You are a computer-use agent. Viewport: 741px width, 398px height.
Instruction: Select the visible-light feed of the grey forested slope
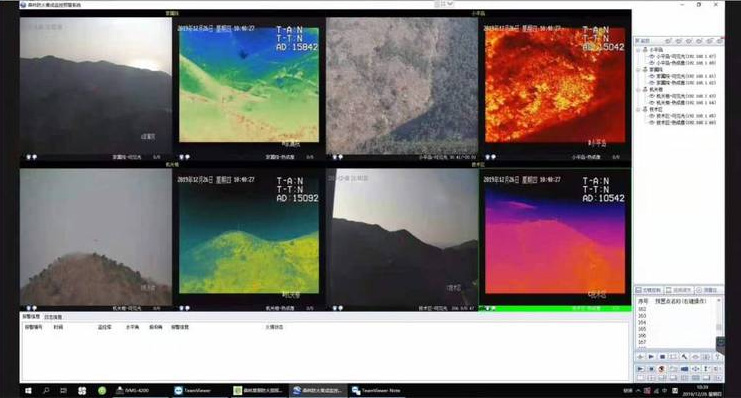click(x=402, y=86)
